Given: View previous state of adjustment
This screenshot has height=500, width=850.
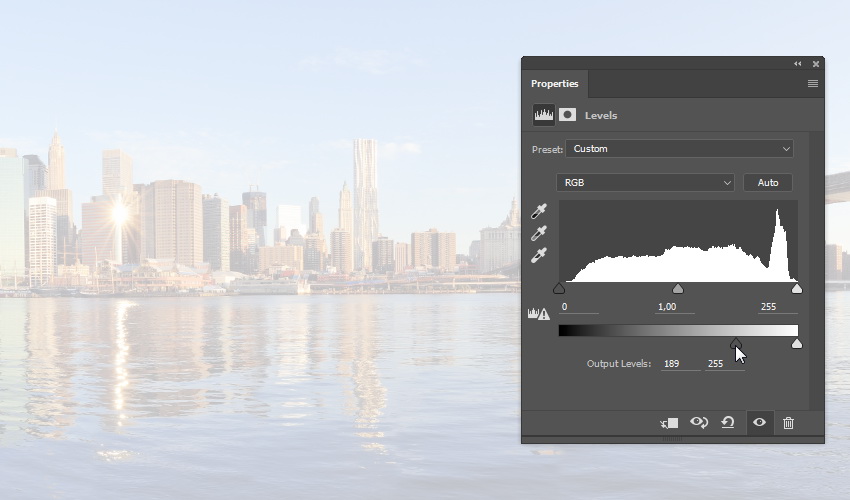Looking at the screenshot, I should coord(699,422).
